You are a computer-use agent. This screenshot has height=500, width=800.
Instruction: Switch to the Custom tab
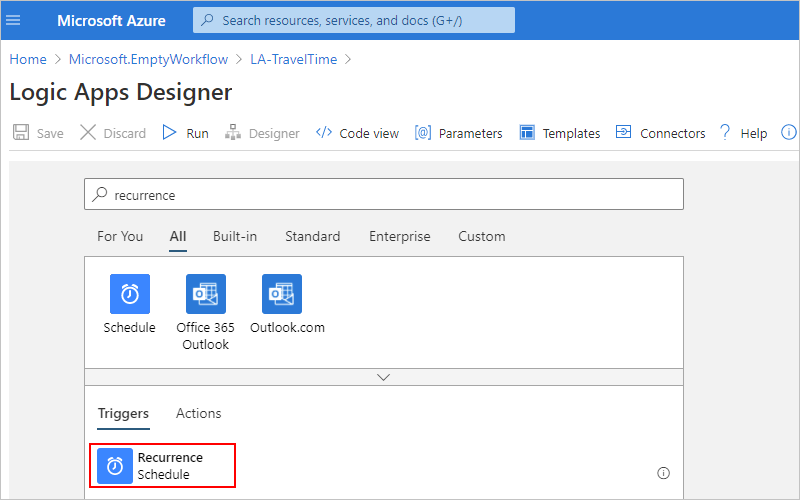(x=482, y=236)
